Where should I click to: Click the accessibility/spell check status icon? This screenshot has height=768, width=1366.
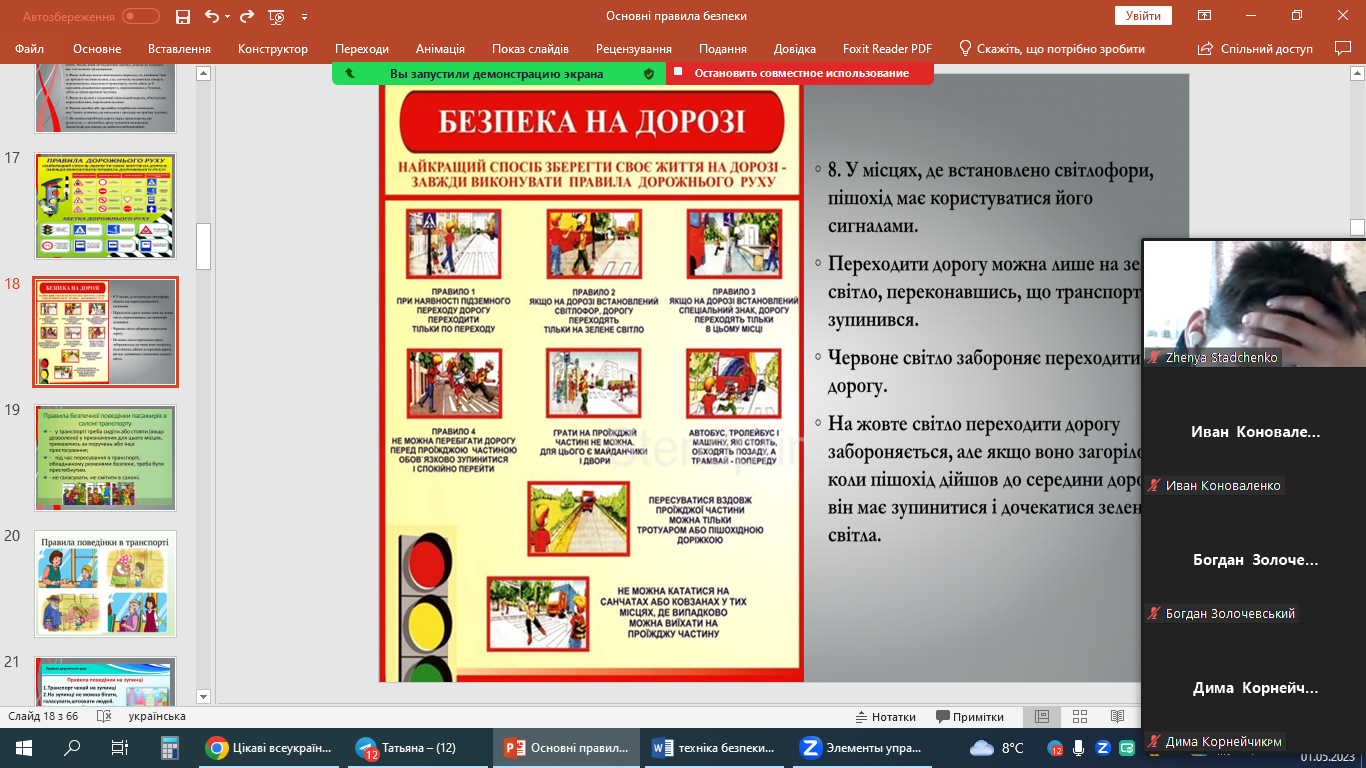(104, 716)
